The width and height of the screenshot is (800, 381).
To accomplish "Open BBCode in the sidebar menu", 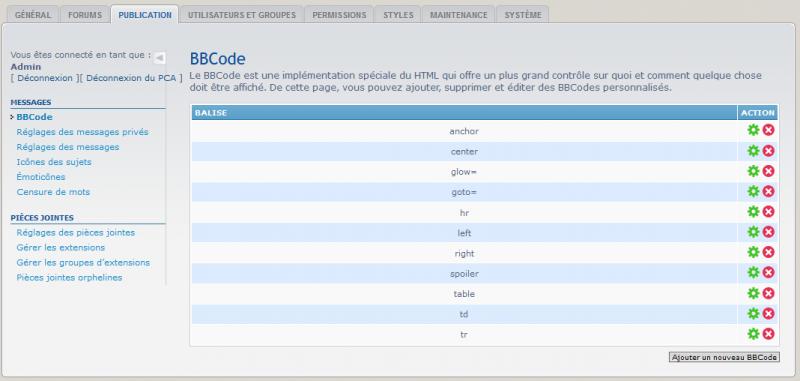I will point(34,117).
